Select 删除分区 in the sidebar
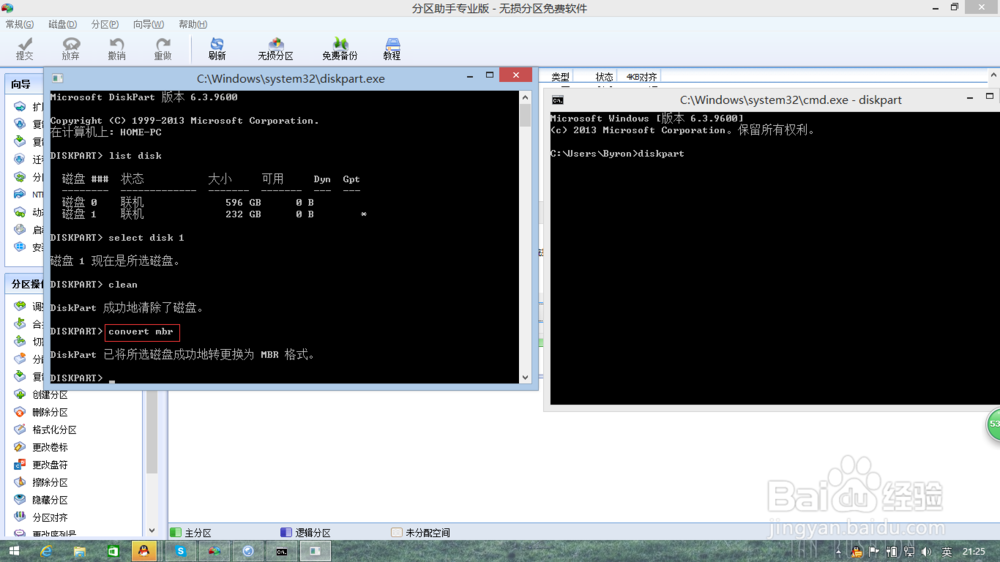Screen dimensions: 1000x562 (50, 413)
